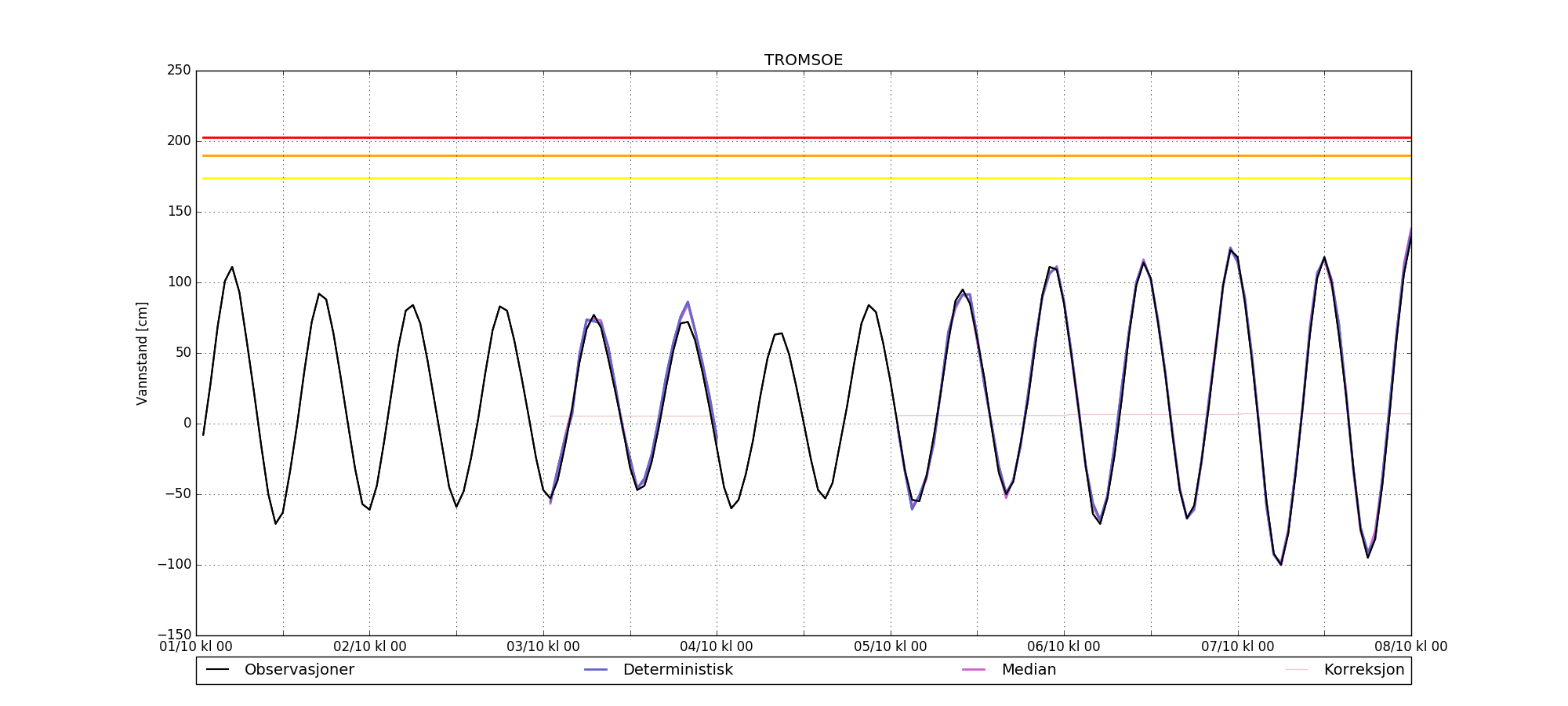
Task: Click the Median legend label
Action: point(1029,670)
